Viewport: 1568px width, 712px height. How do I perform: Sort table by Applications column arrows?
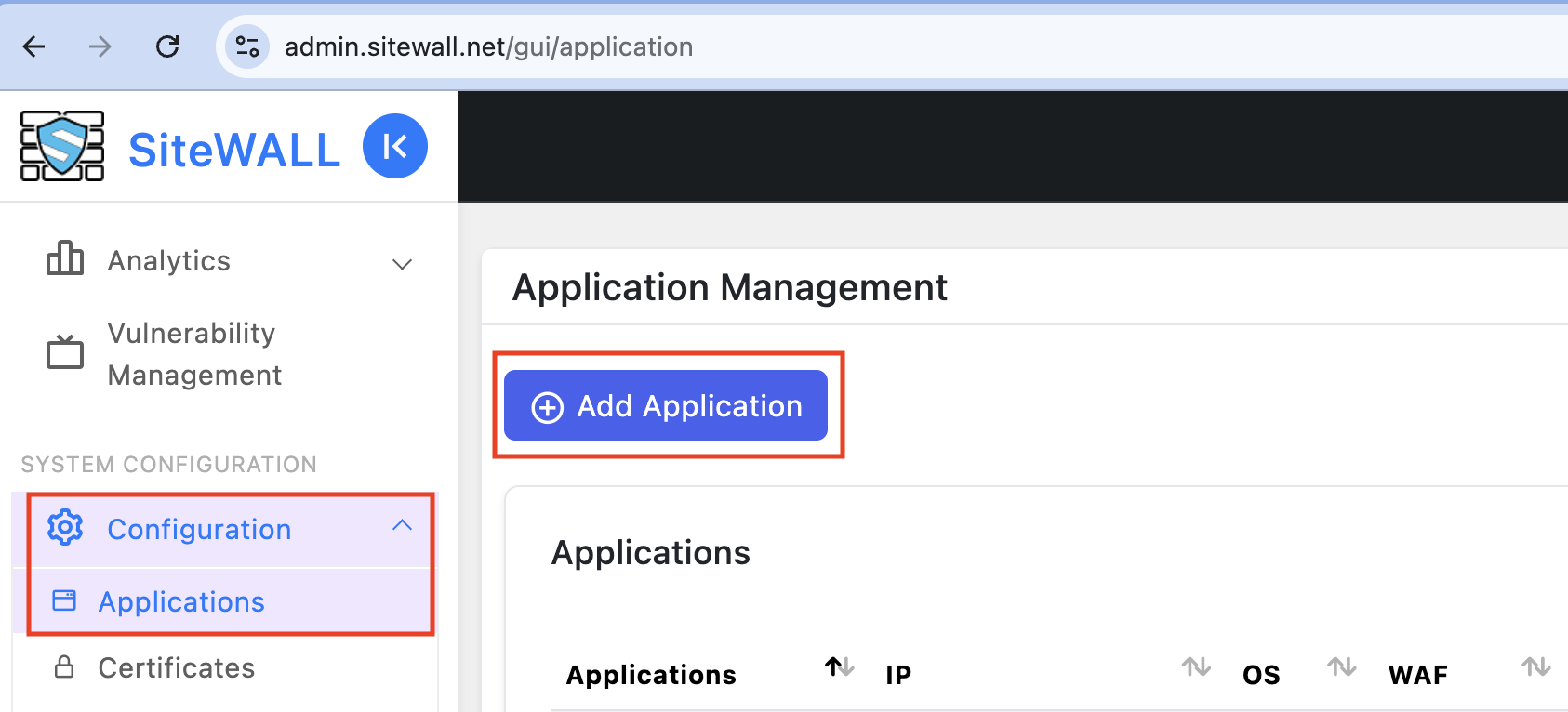coord(839,666)
